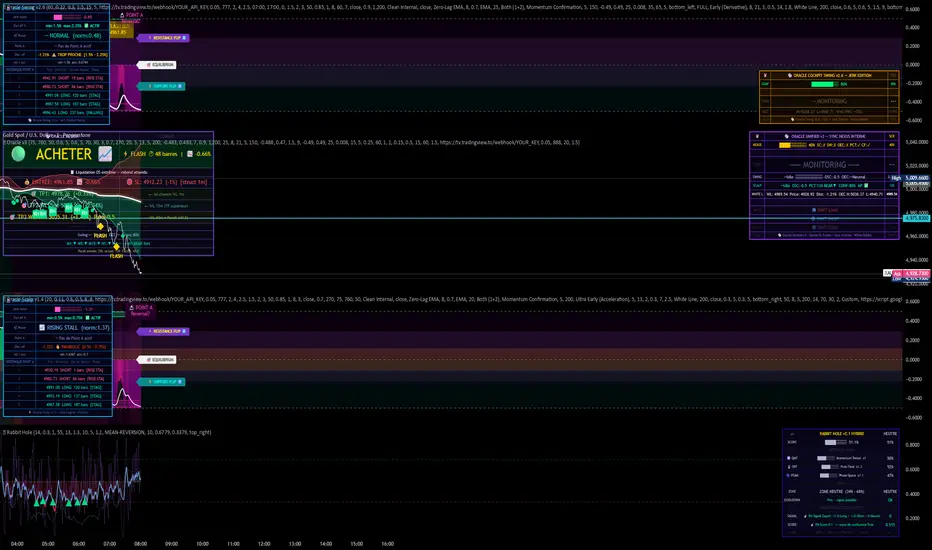Click the FLASH lightning status in the ACHETER banner
This screenshot has height=550, width=932.
coord(134,154)
